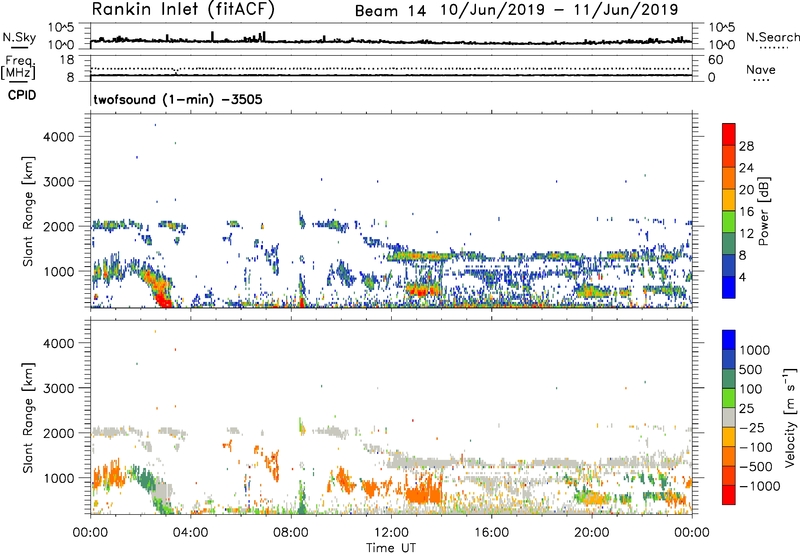Click the 'N.Search' legend label
This screenshot has width=800, height=554.
(x=773, y=37)
